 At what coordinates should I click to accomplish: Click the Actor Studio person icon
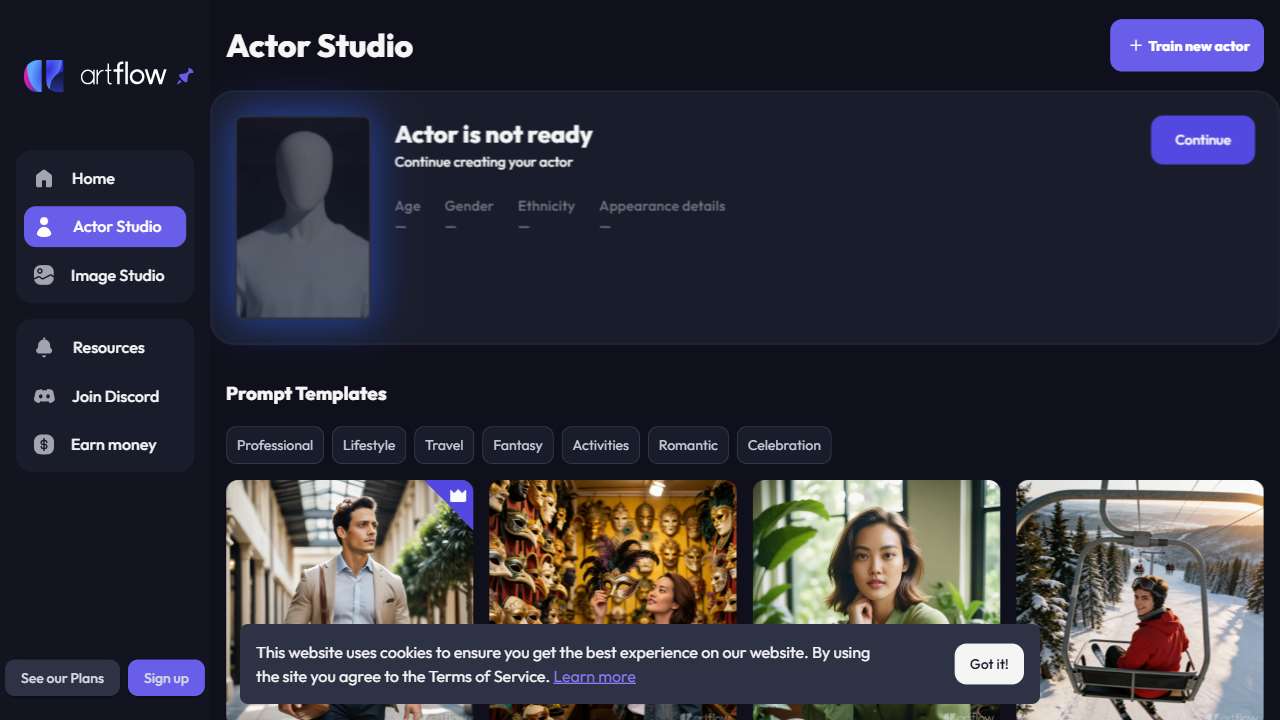tap(44, 227)
